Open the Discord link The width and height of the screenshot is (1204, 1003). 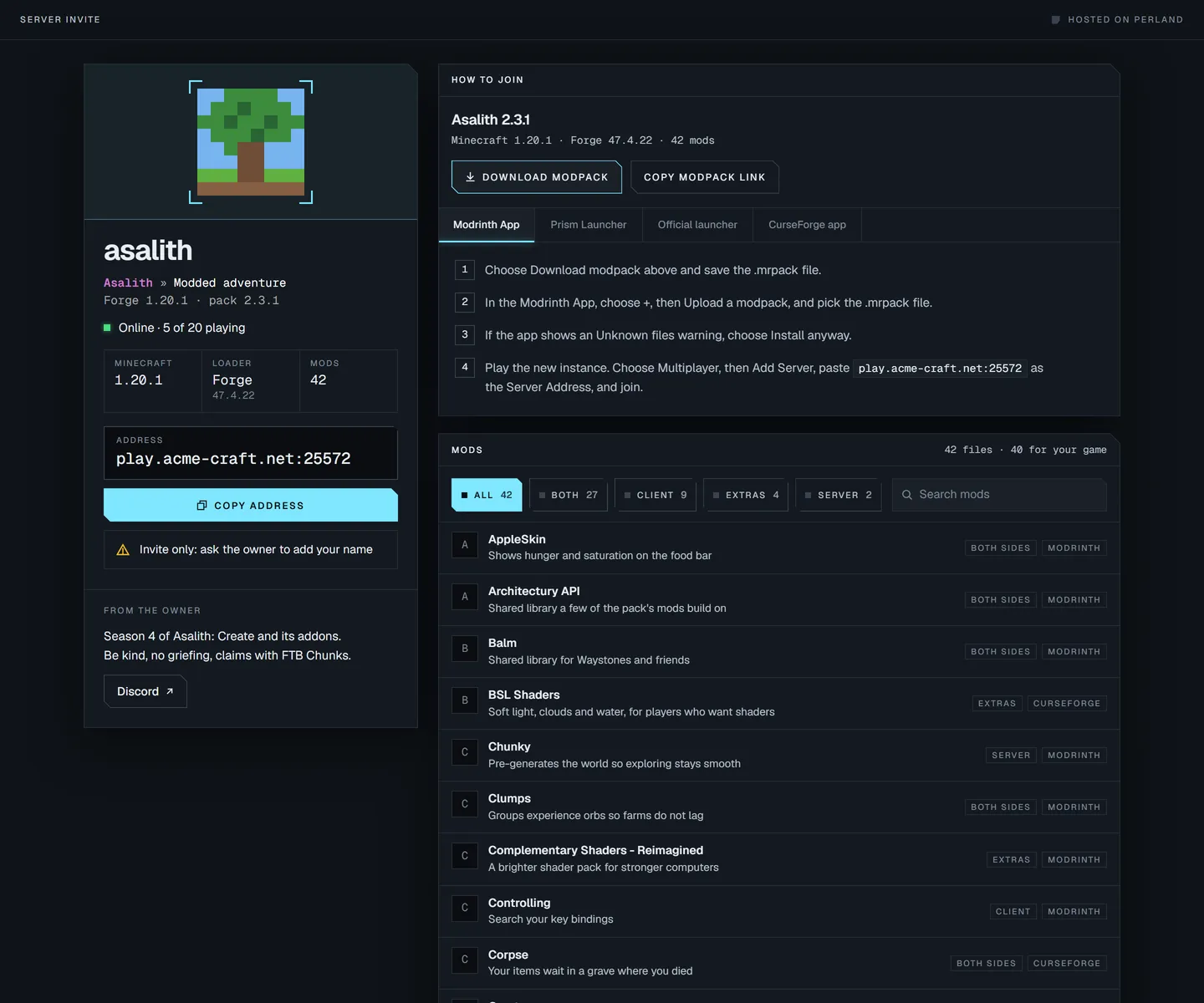click(x=145, y=691)
